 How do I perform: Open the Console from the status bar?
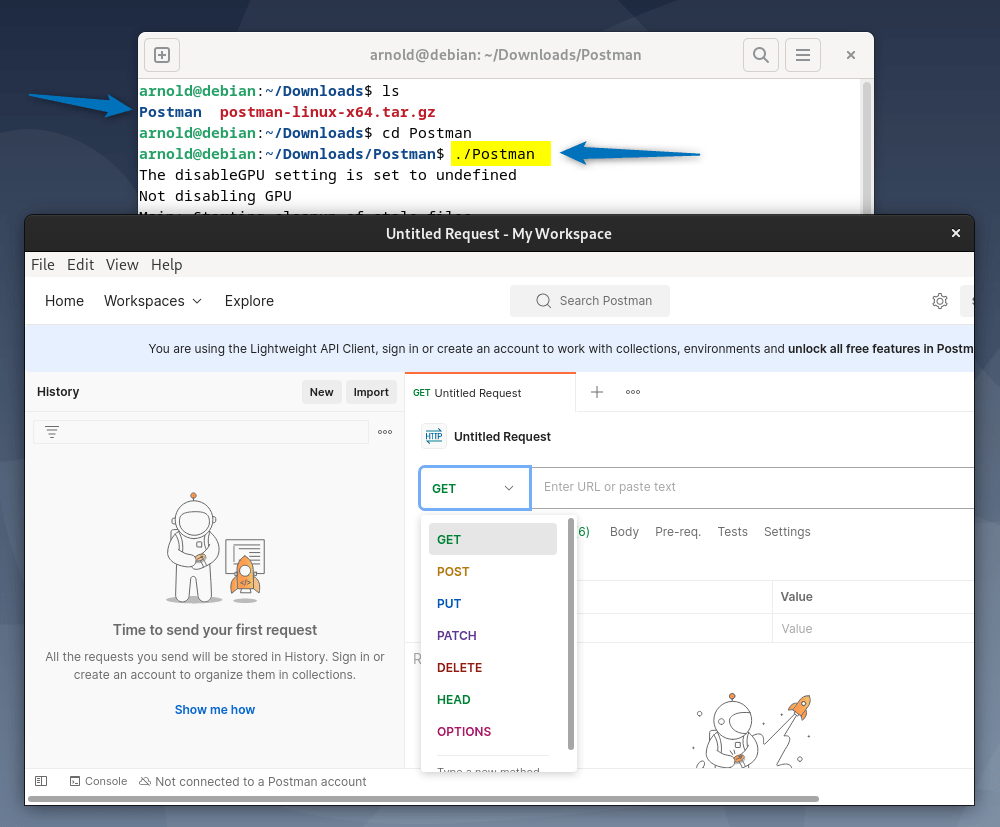(x=98, y=781)
